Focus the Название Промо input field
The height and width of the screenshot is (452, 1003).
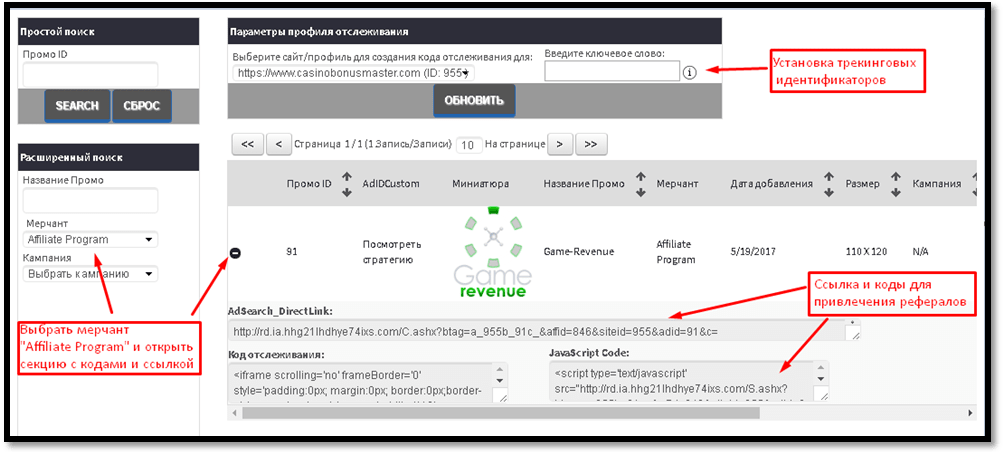point(90,201)
